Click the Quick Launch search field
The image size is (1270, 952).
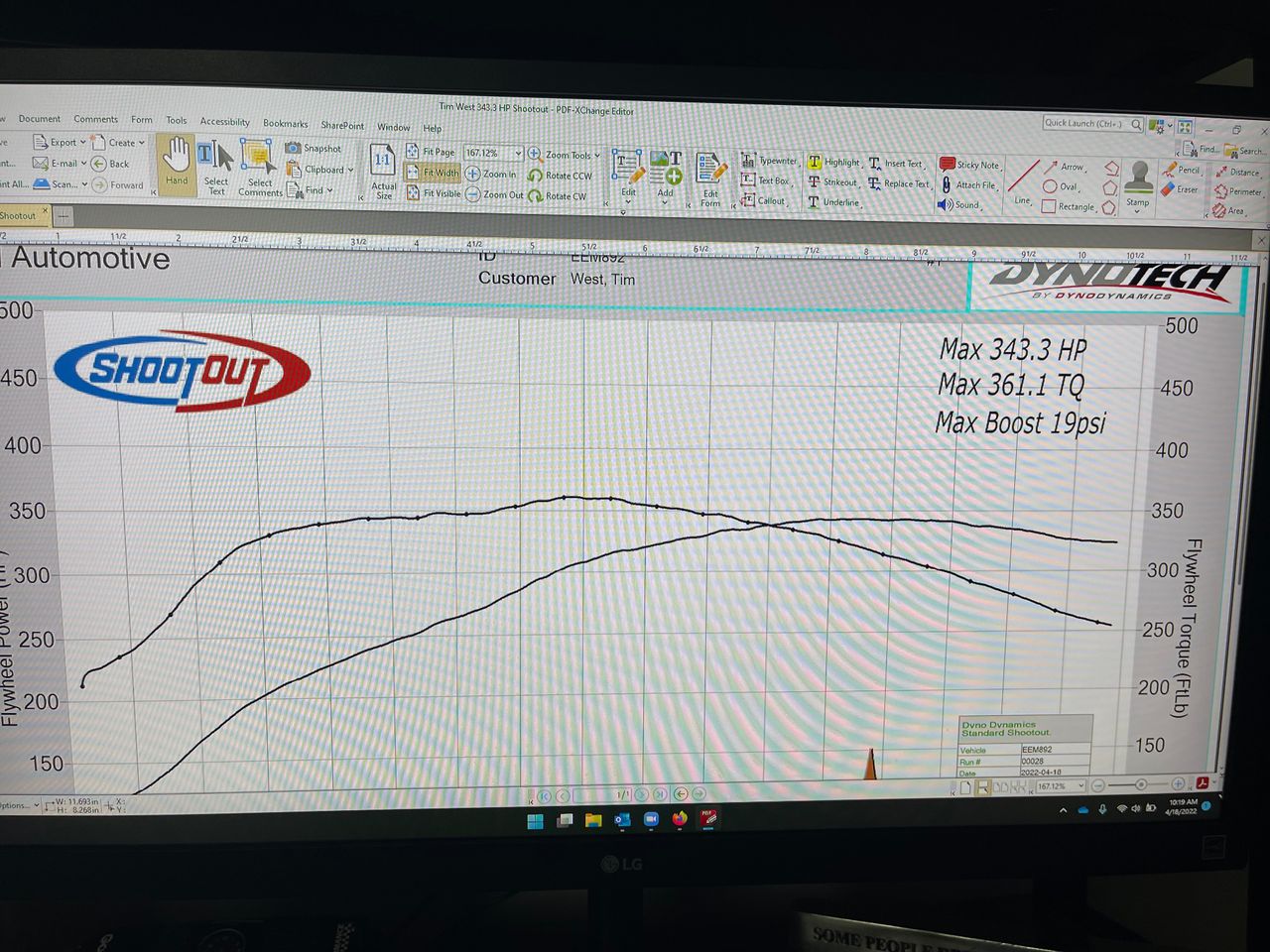click(1085, 124)
